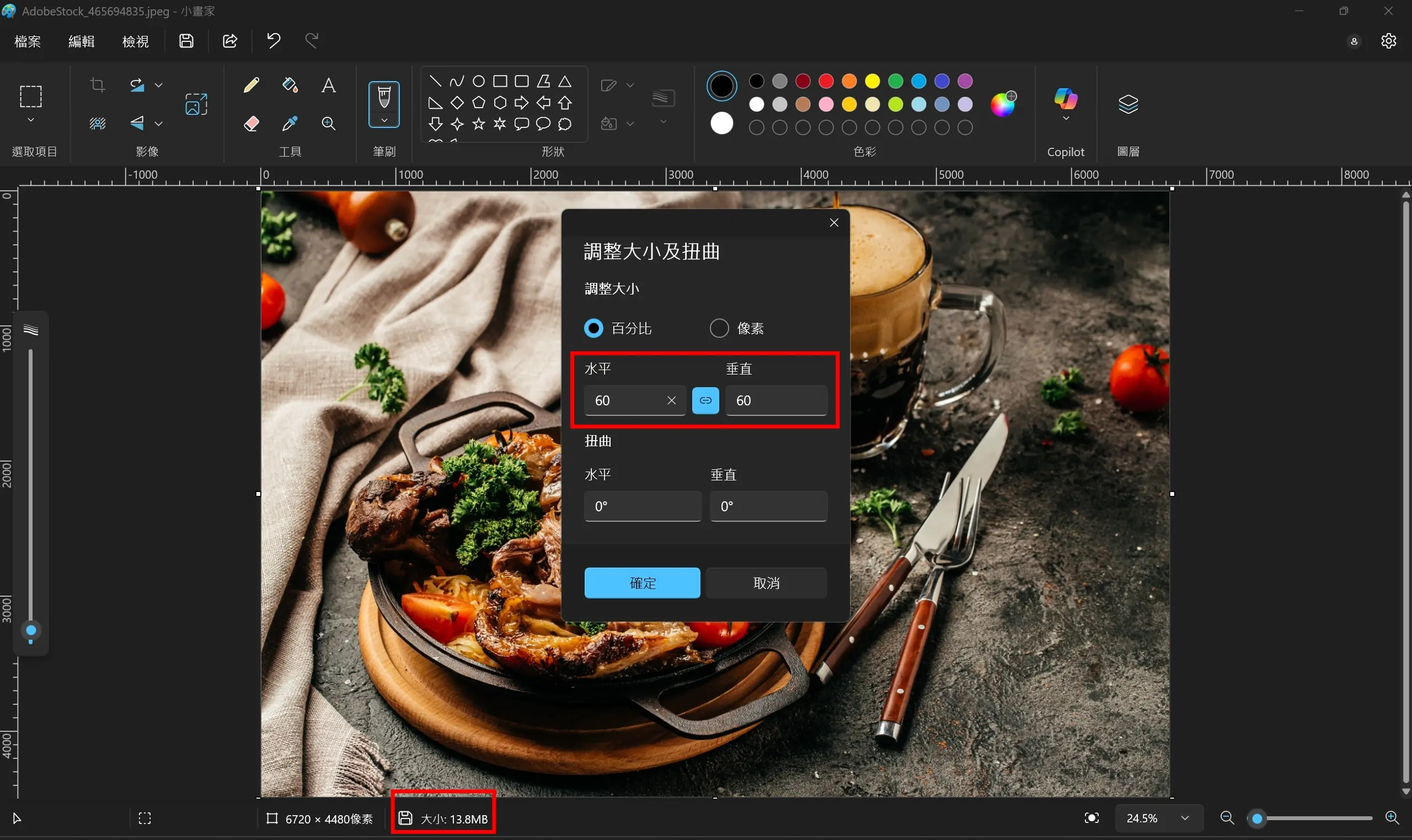Select the 百分比 radio button
This screenshot has width=1412, height=840.
coord(593,328)
